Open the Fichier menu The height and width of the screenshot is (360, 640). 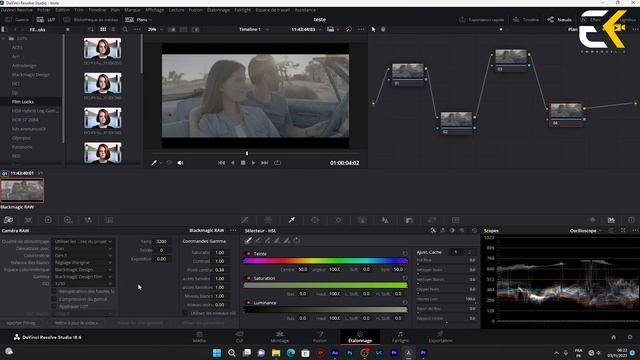[x=44, y=10]
